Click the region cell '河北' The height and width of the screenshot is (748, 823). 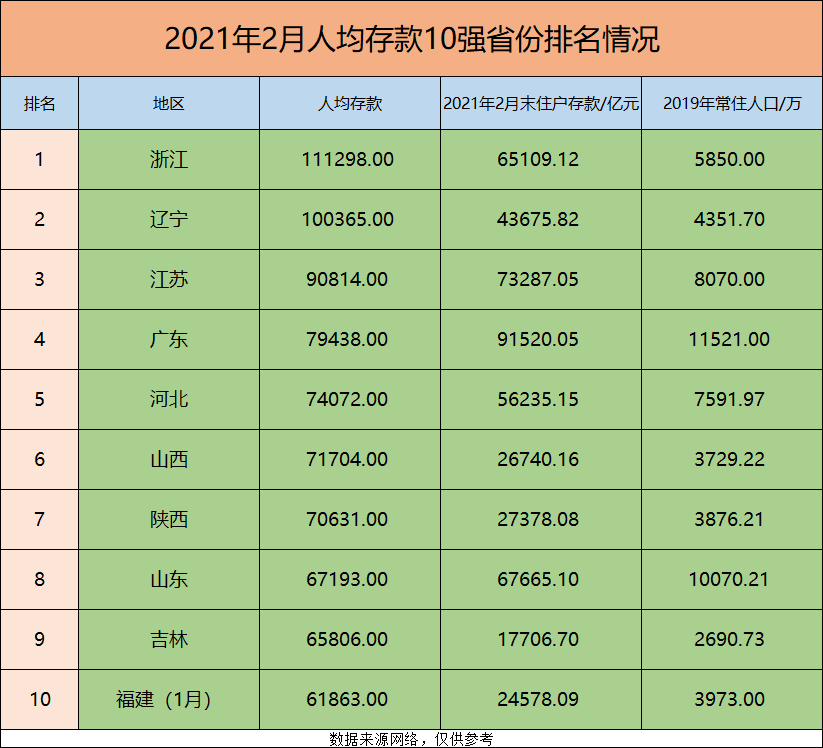point(169,399)
